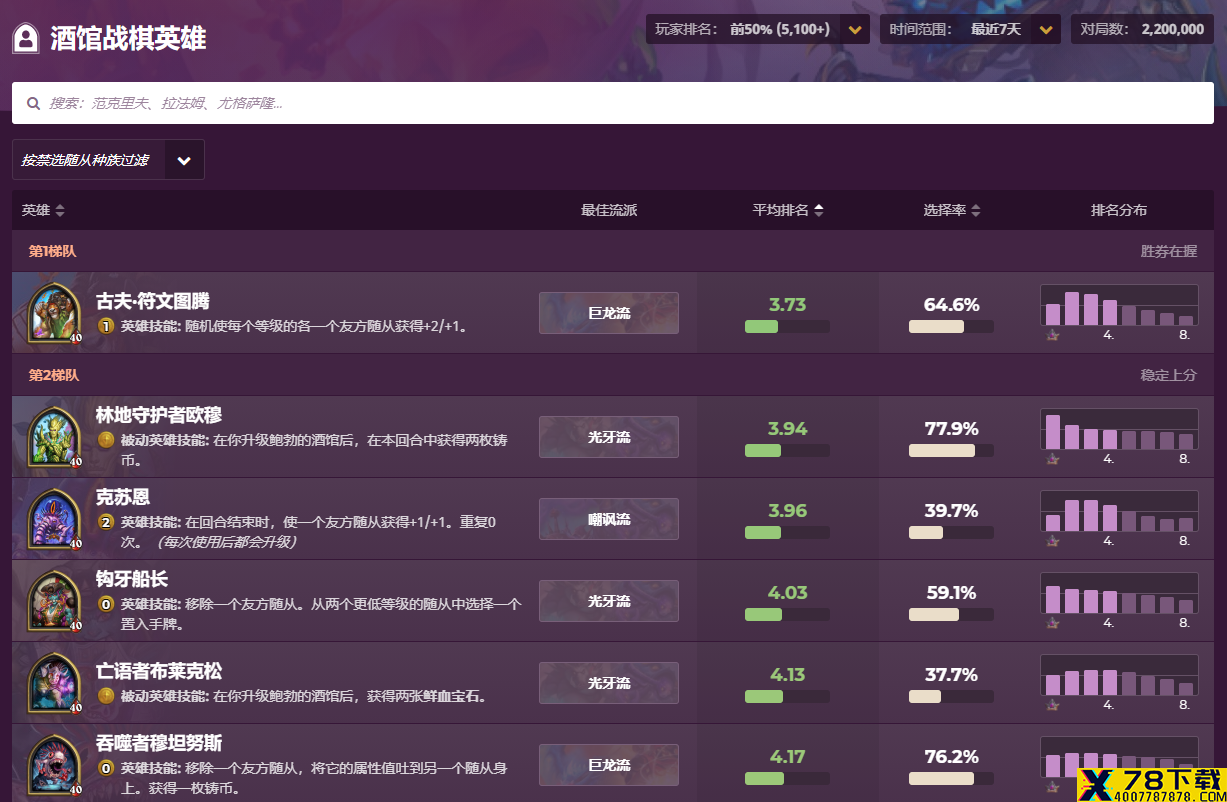Click 钩牙船长 hero portrait
The height and width of the screenshot is (802, 1227).
tap(54, 601)
